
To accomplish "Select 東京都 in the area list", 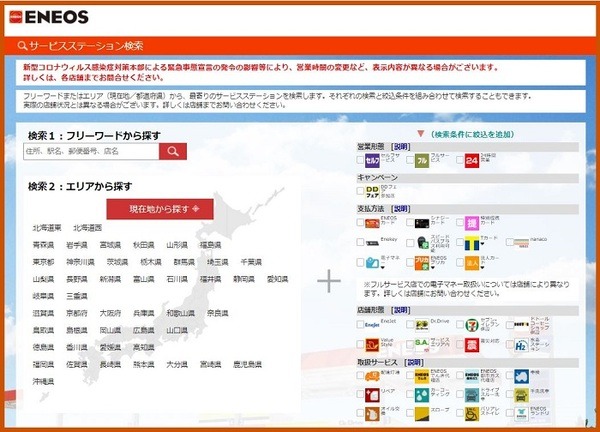I will point(43,262).
